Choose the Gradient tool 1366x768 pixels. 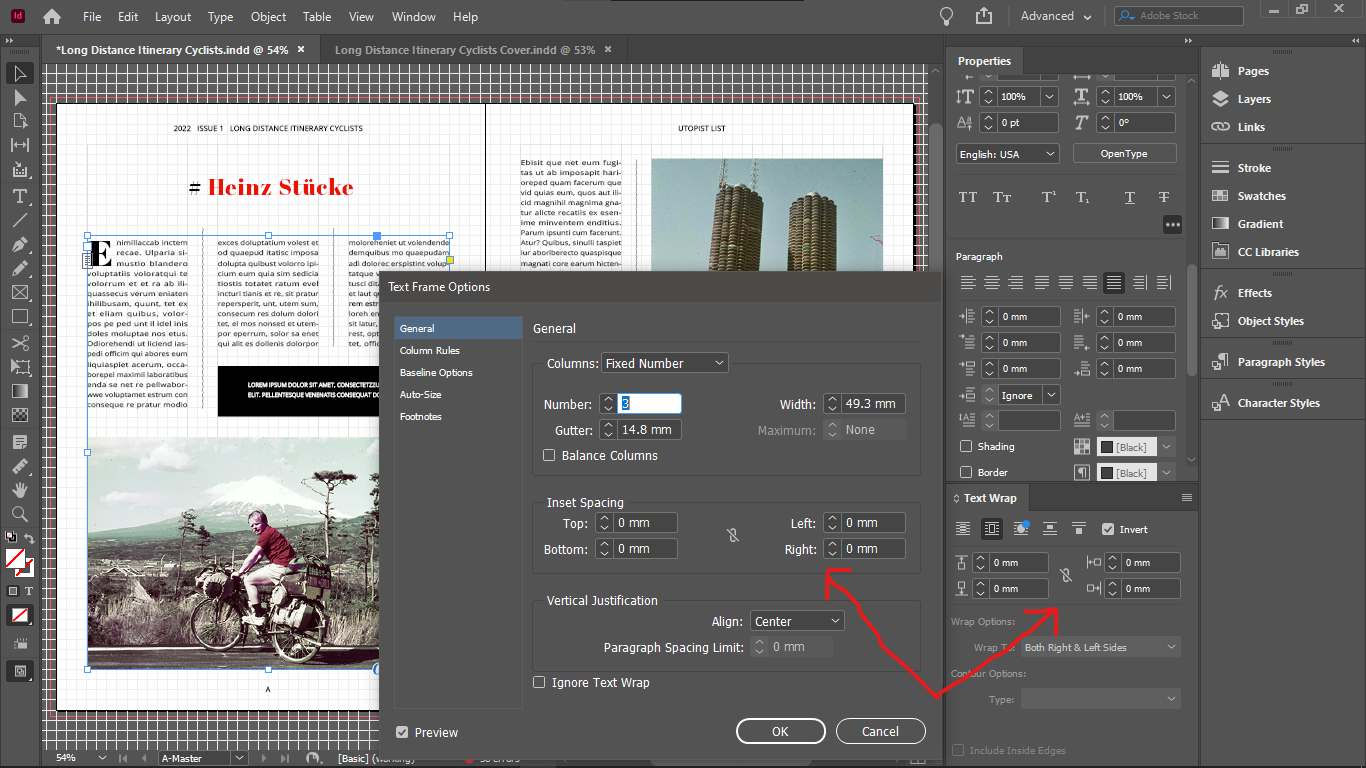(19, 390)
